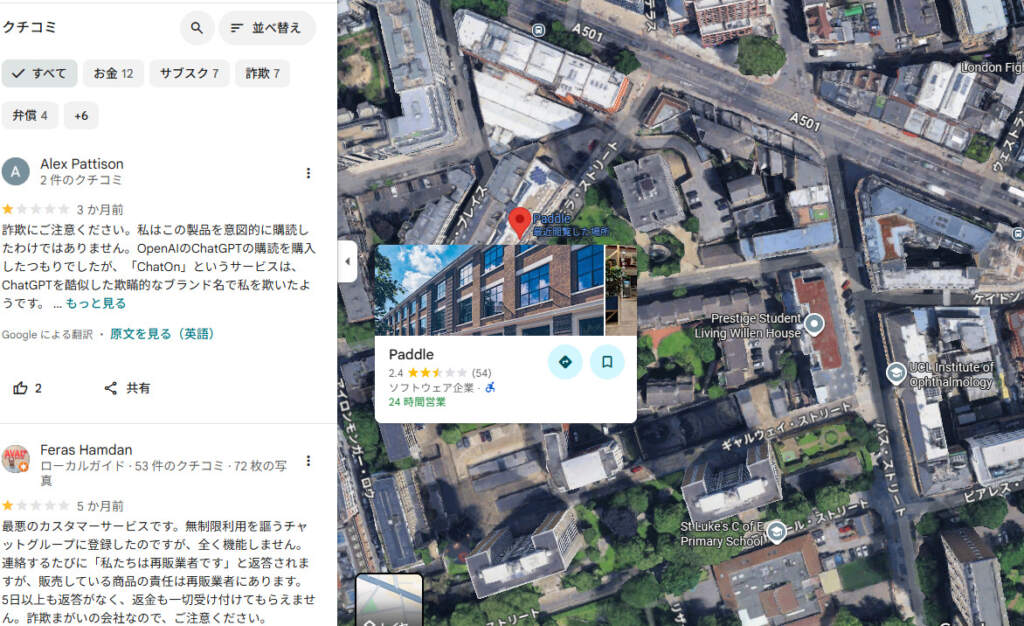Click the red Paddle map pin

pyautogui.click(x=519, y=223)
